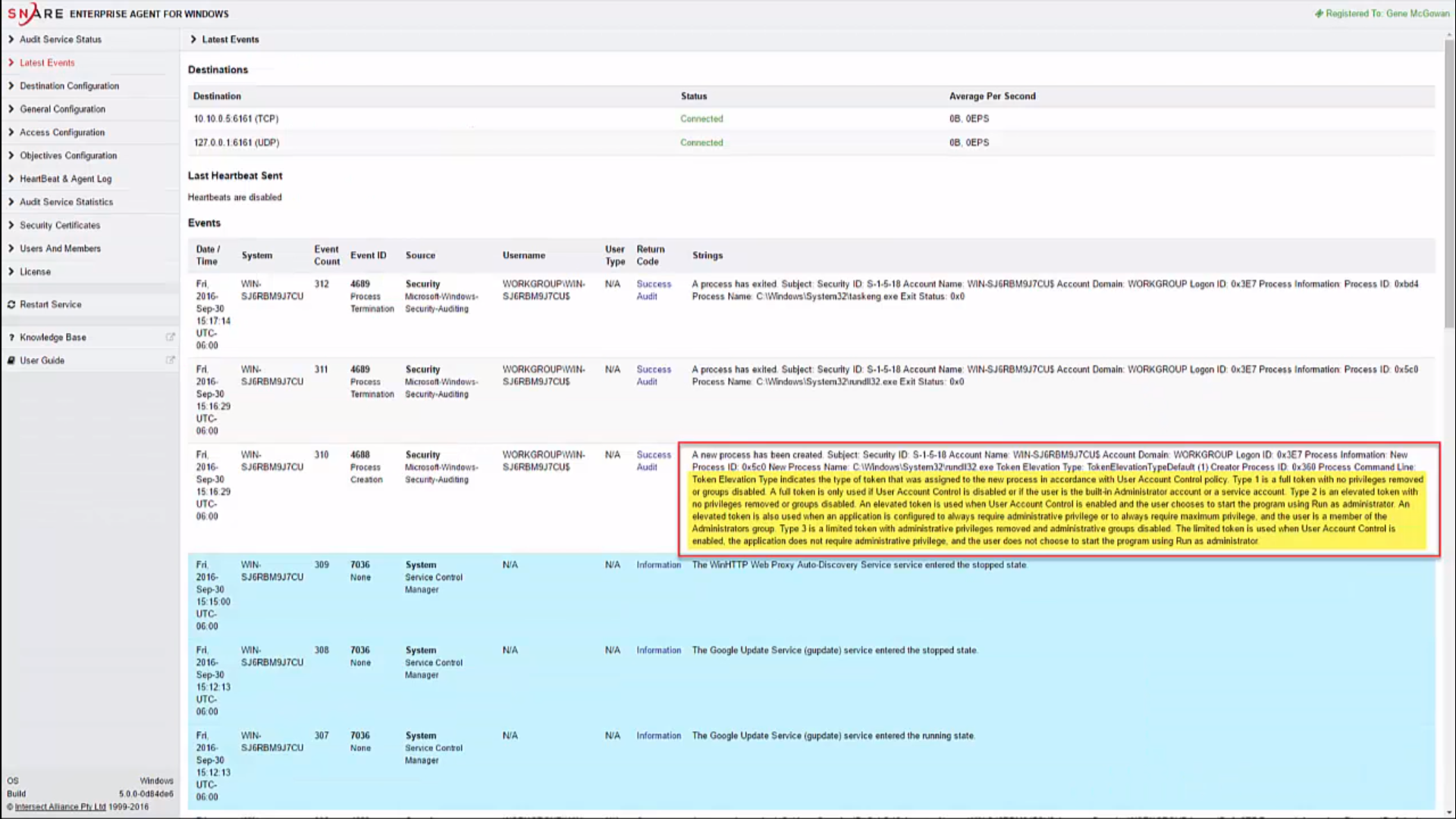Click the User Guide book icon
1456x819 pixels.
pyautogui.click(x=11, y=361)
